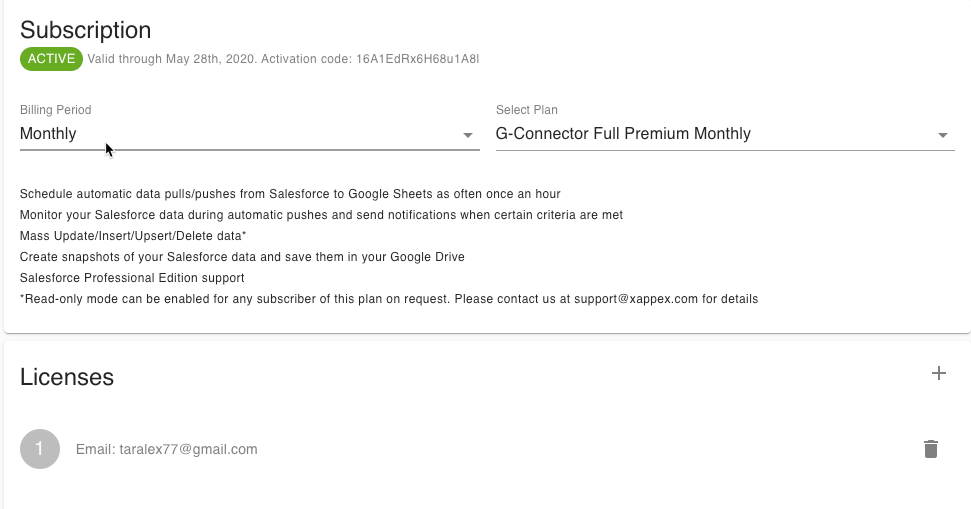971x509 pixels.
Task: Click the support@xappex.com email address
Action: (636, 299)
